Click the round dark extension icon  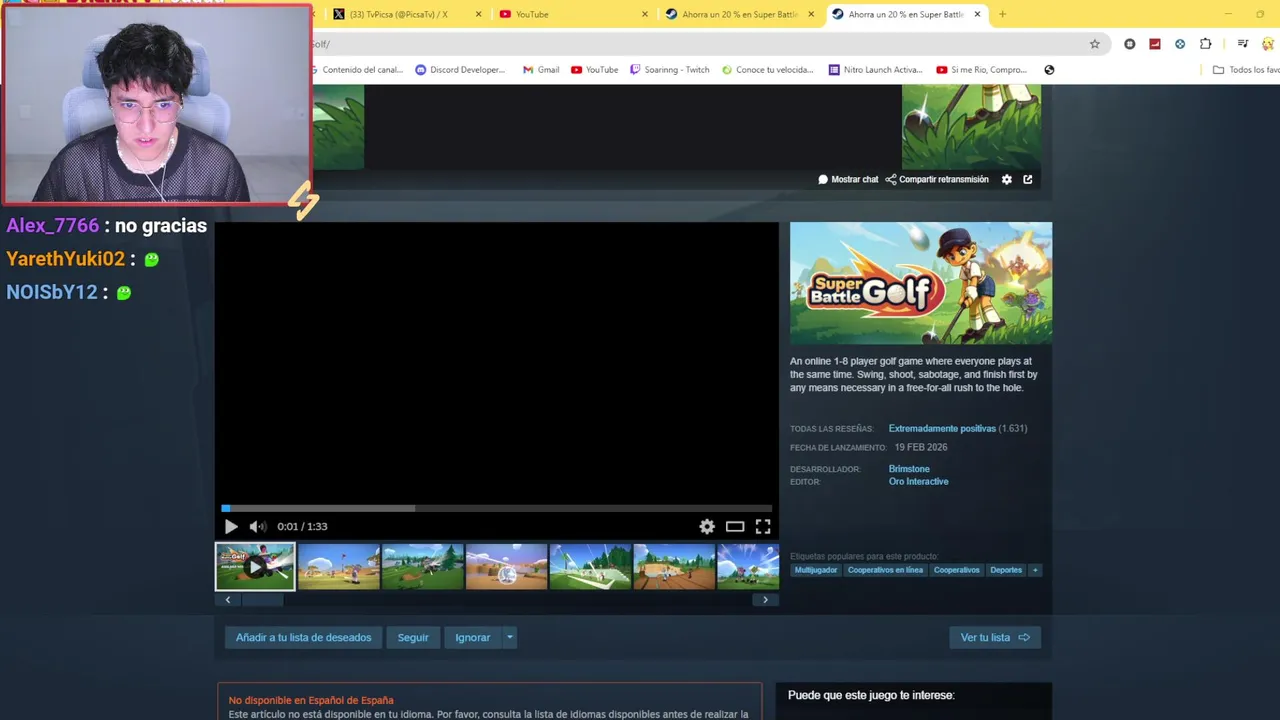1130,44
